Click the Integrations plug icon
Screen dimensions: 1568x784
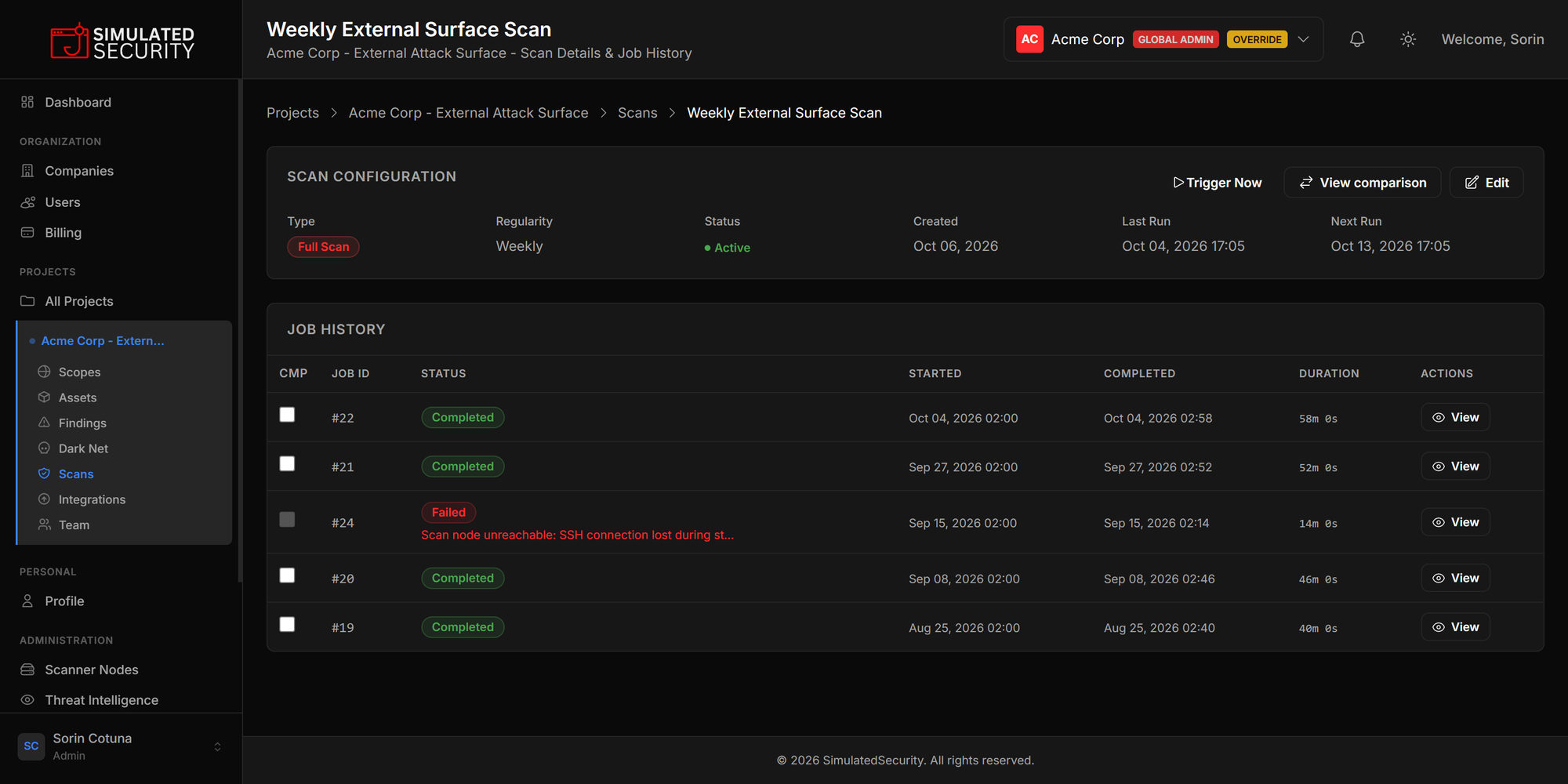point(44,499)
